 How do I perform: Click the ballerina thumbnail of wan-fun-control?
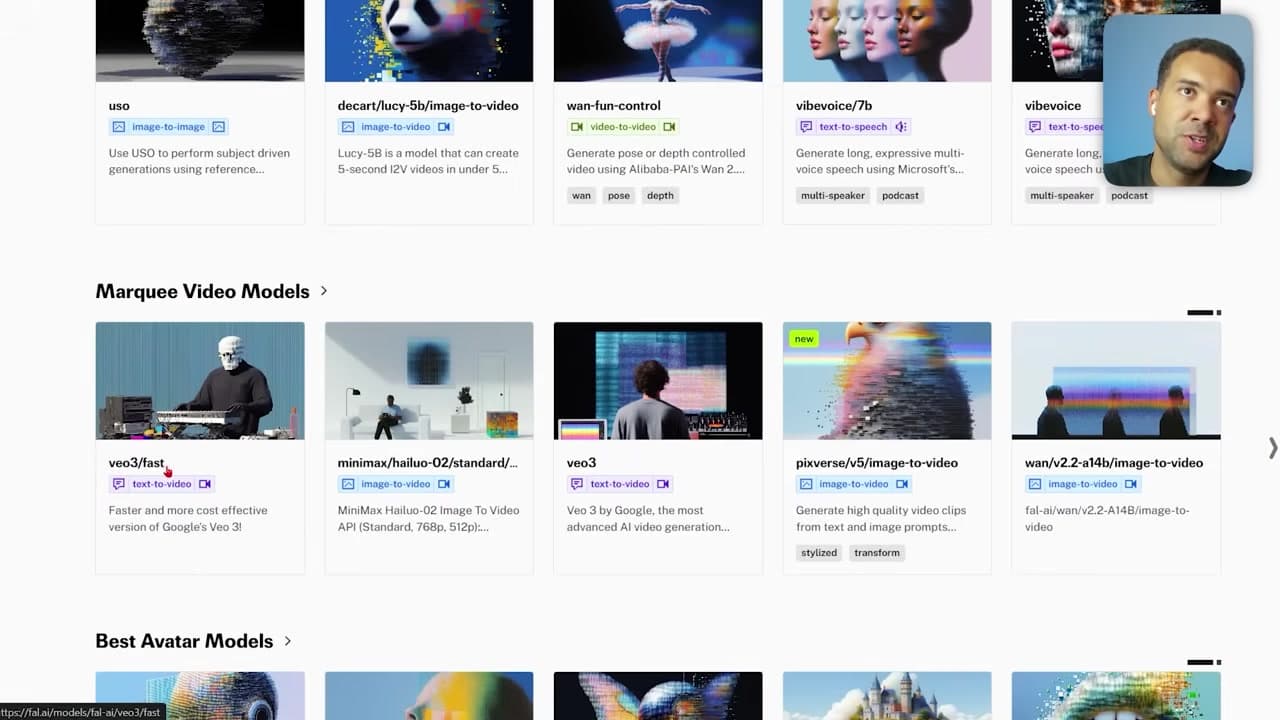[x=658, y=40]
